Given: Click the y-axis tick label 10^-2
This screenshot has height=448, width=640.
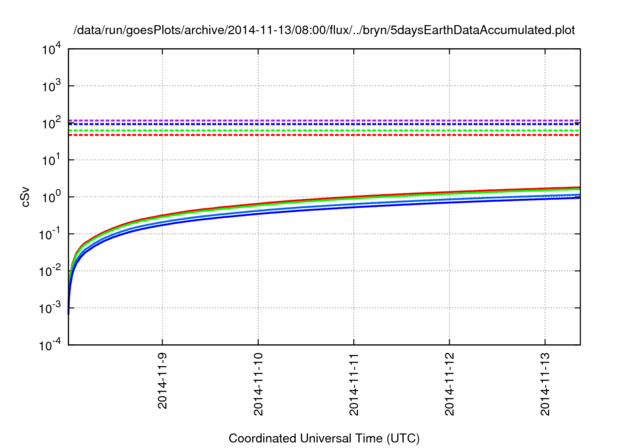Looking at the screenshot, I should [x=47, y=270].
